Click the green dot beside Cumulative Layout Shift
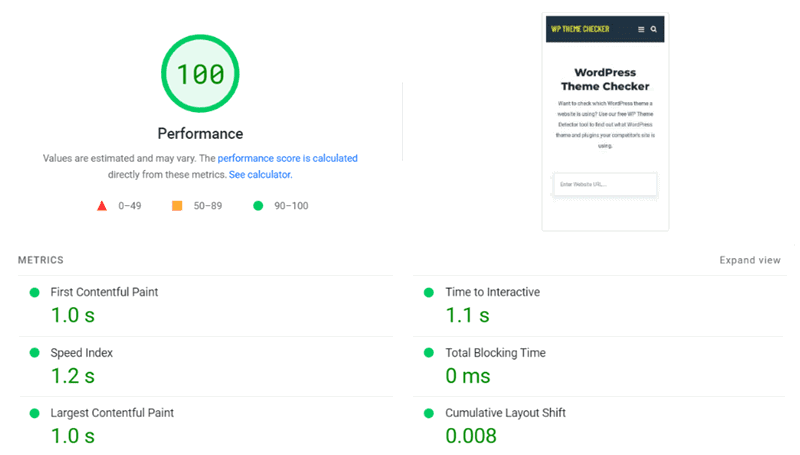Image resolution: width=800 pixels, height=455 pixels. [x=429, y=413]
